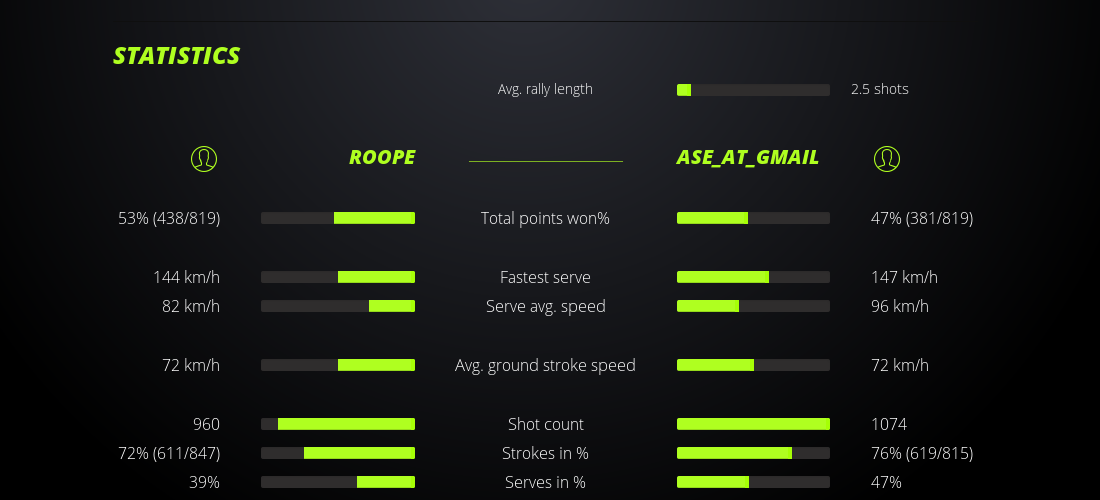Click ASE_AT_GMAIL's Shot count bar
Viewport: 1100px width, 500px height.
pos(753,424)
